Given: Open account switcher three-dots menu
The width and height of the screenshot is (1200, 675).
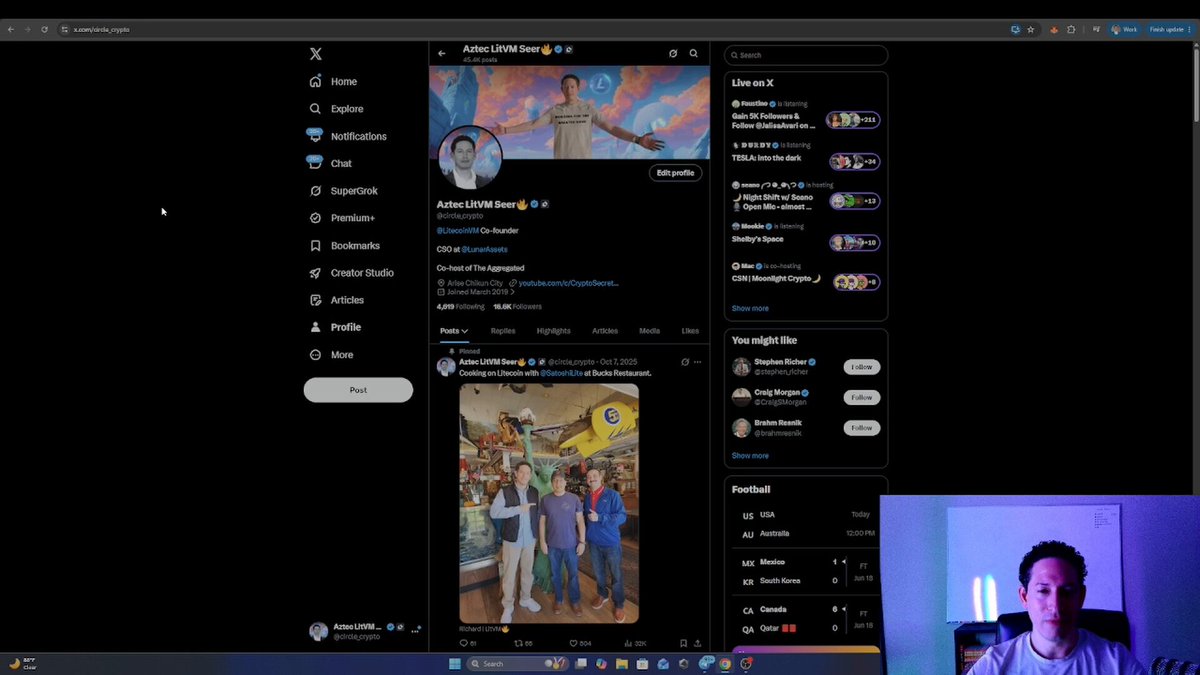Looking at the screenshot, I should pos(415,631).
